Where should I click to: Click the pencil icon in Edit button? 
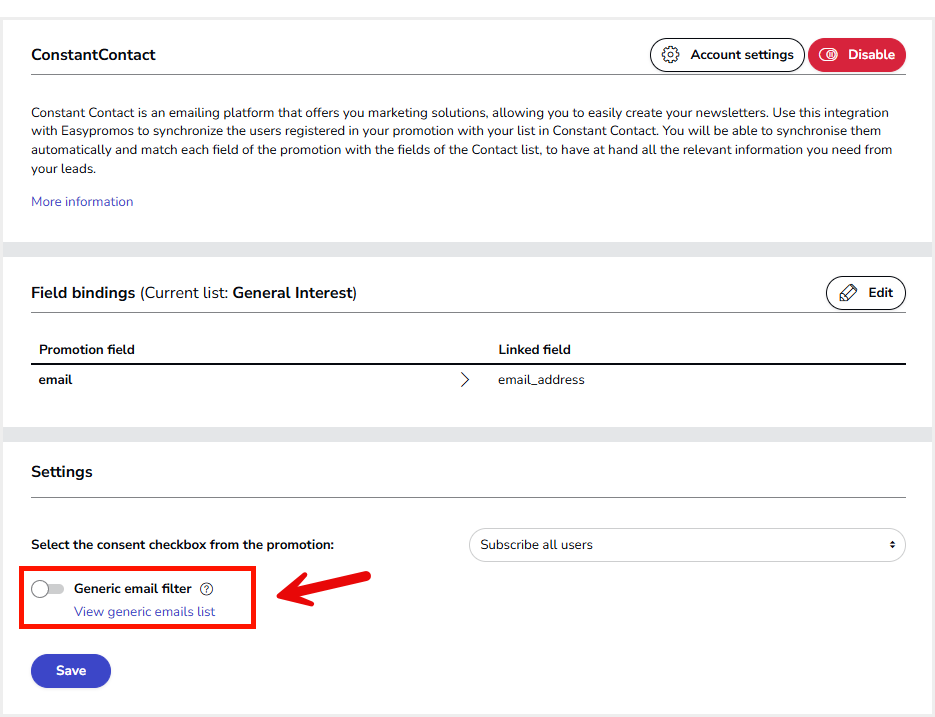point(848,293)
